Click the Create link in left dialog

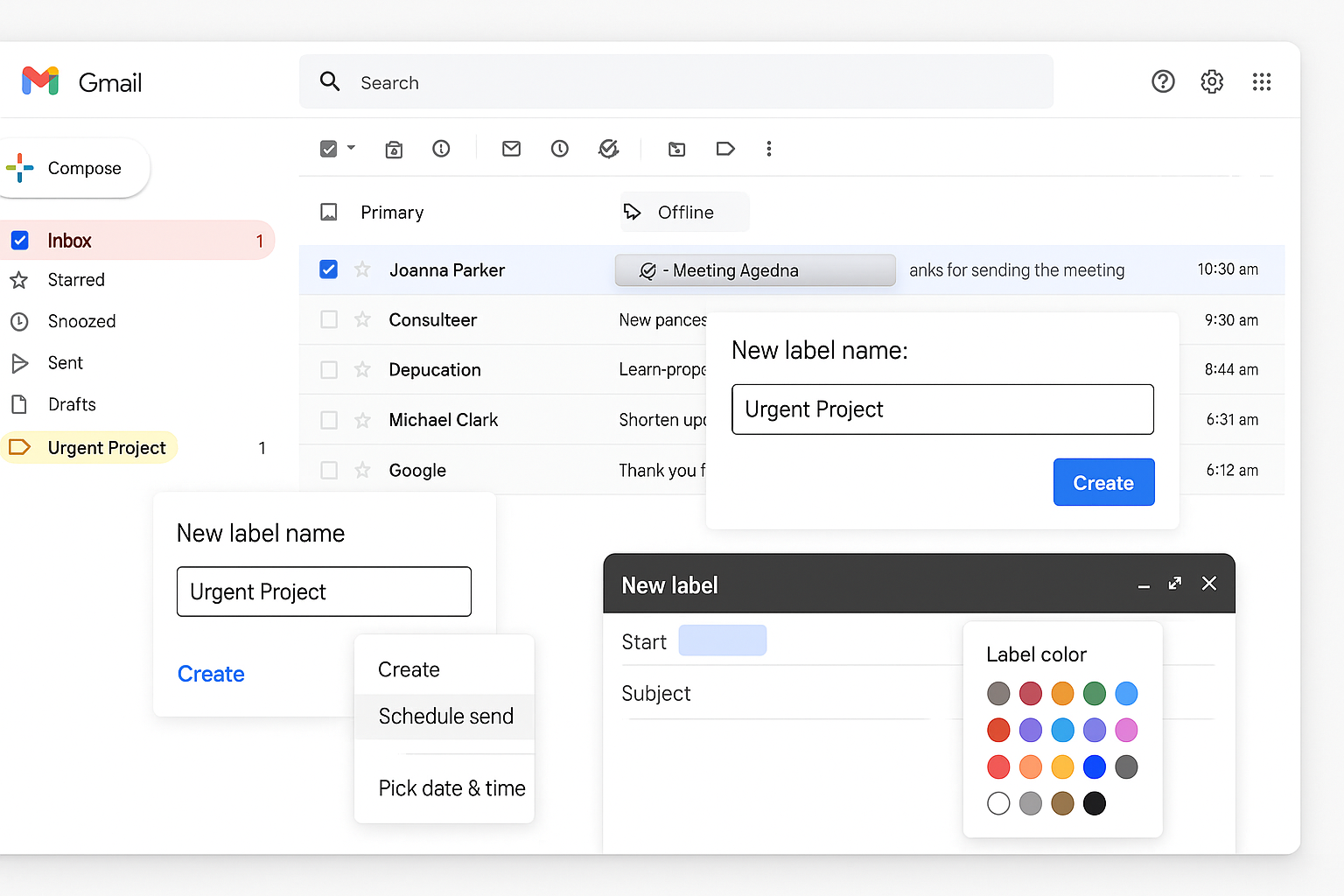(211, 674)
